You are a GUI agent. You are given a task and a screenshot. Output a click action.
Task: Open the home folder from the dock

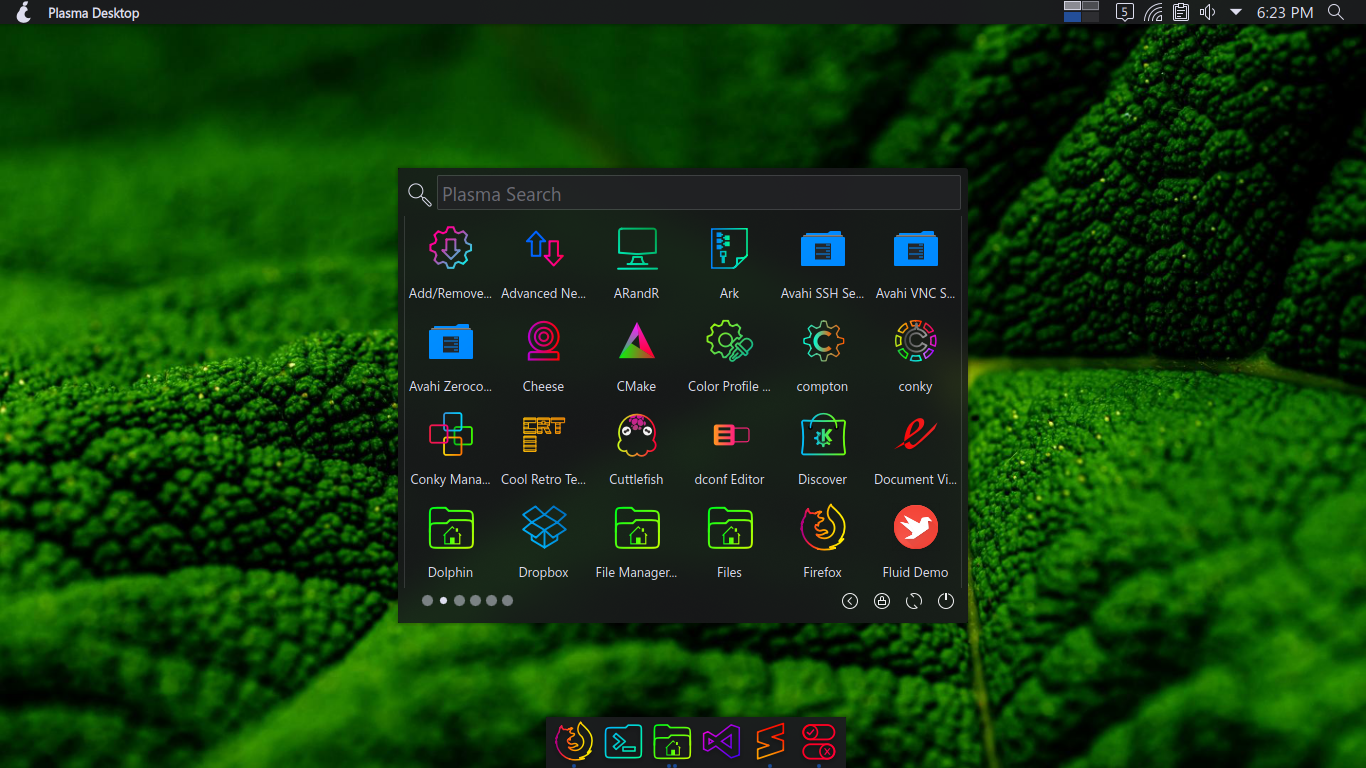pos(672,742)
